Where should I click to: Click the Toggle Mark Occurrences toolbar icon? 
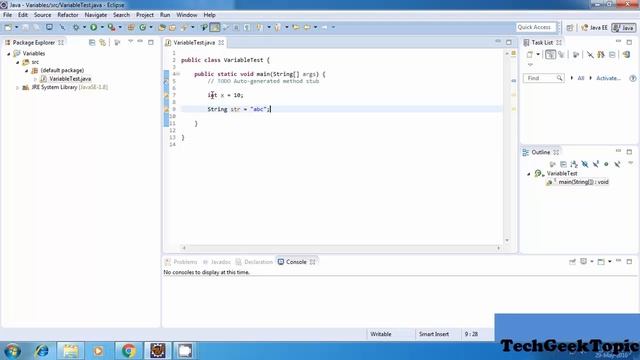(x=215, y=27)
